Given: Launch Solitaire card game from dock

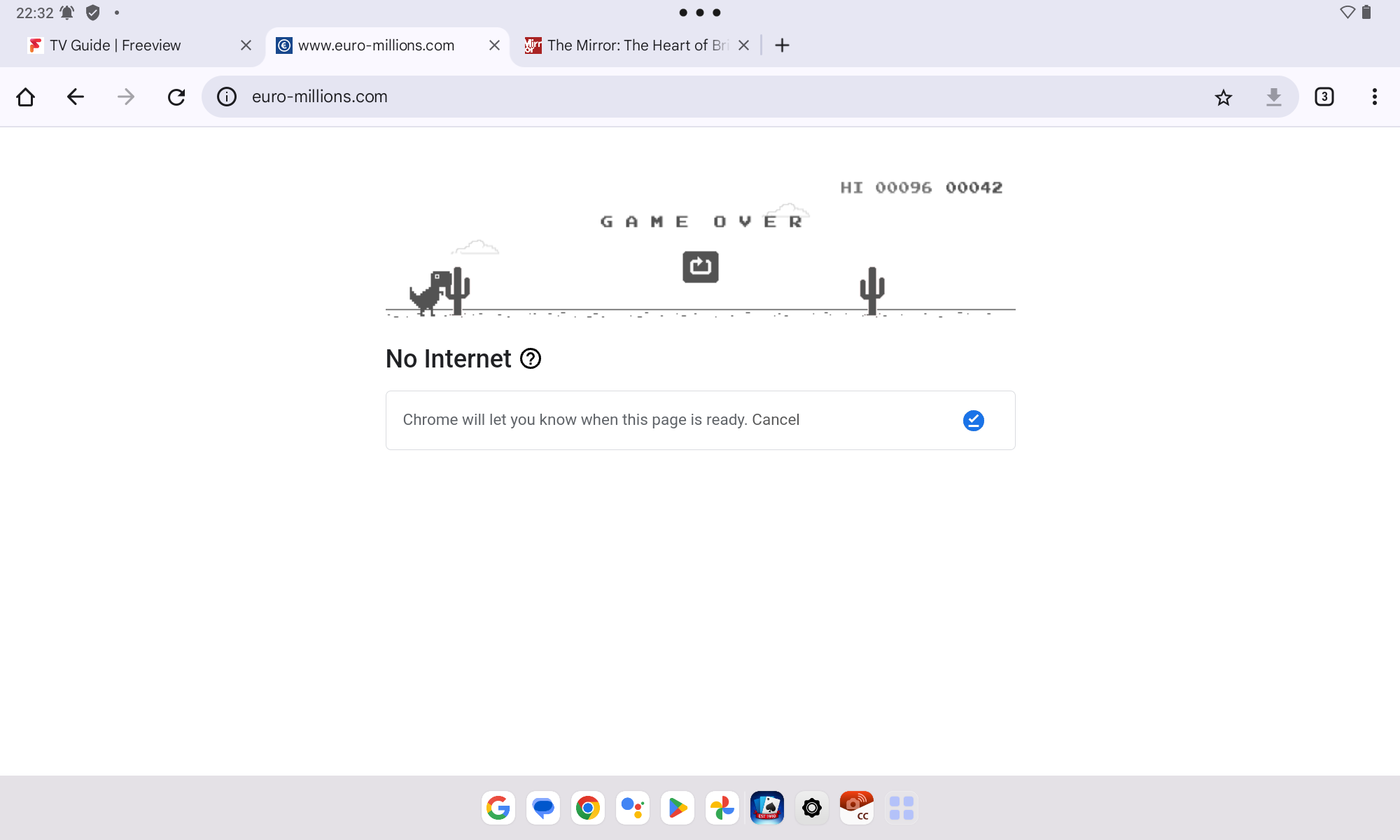Looking at the screenshot, I should (767, 808).
